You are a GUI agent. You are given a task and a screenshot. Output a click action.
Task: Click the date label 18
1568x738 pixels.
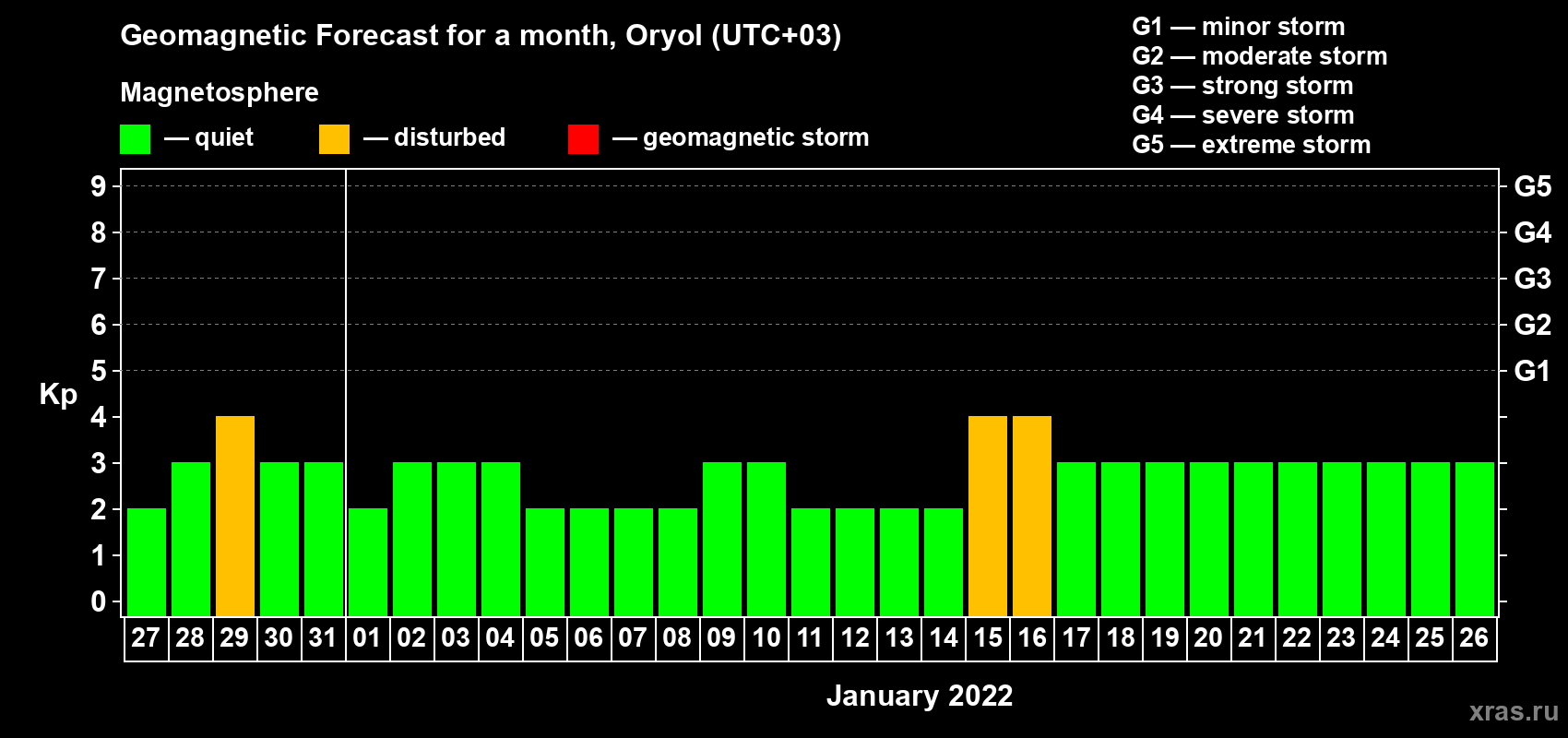[x=1120, y=638]
